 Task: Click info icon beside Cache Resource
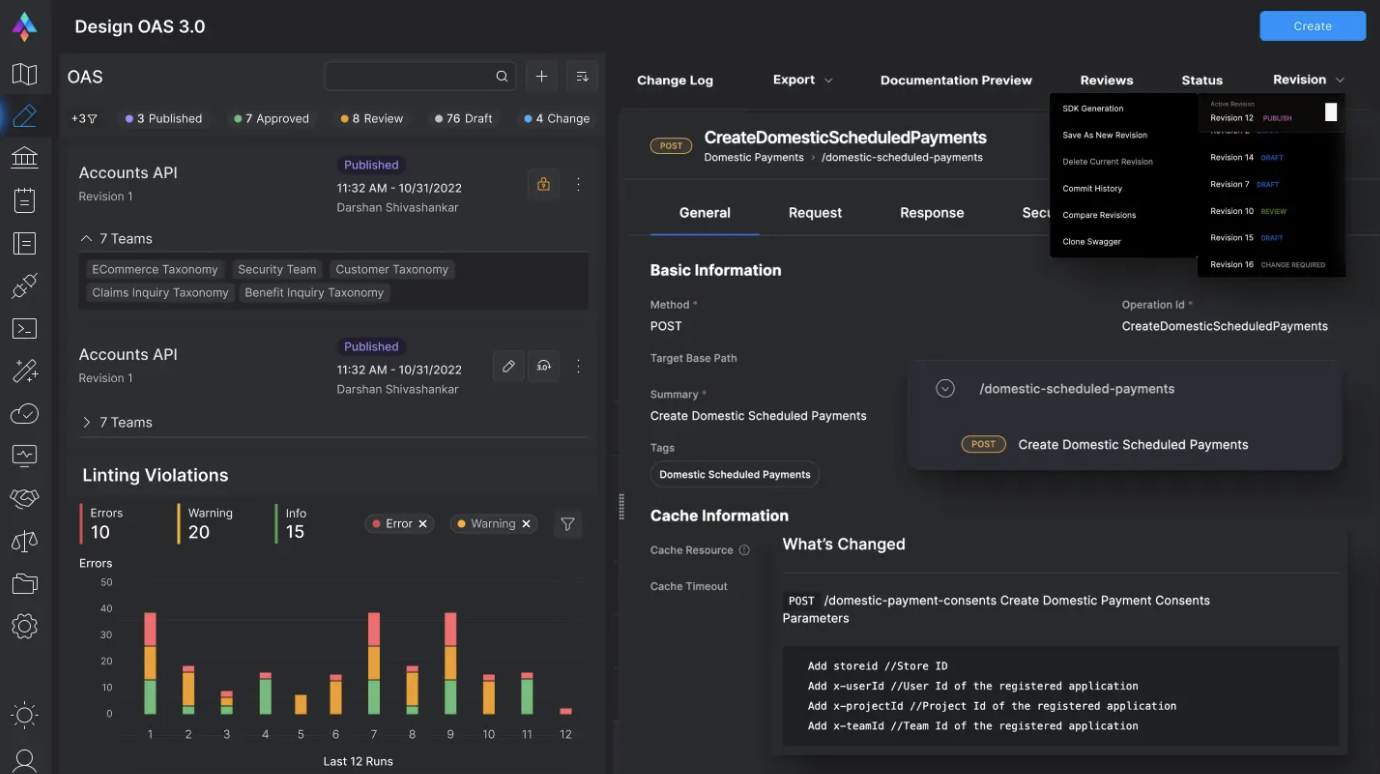[744, 550]
